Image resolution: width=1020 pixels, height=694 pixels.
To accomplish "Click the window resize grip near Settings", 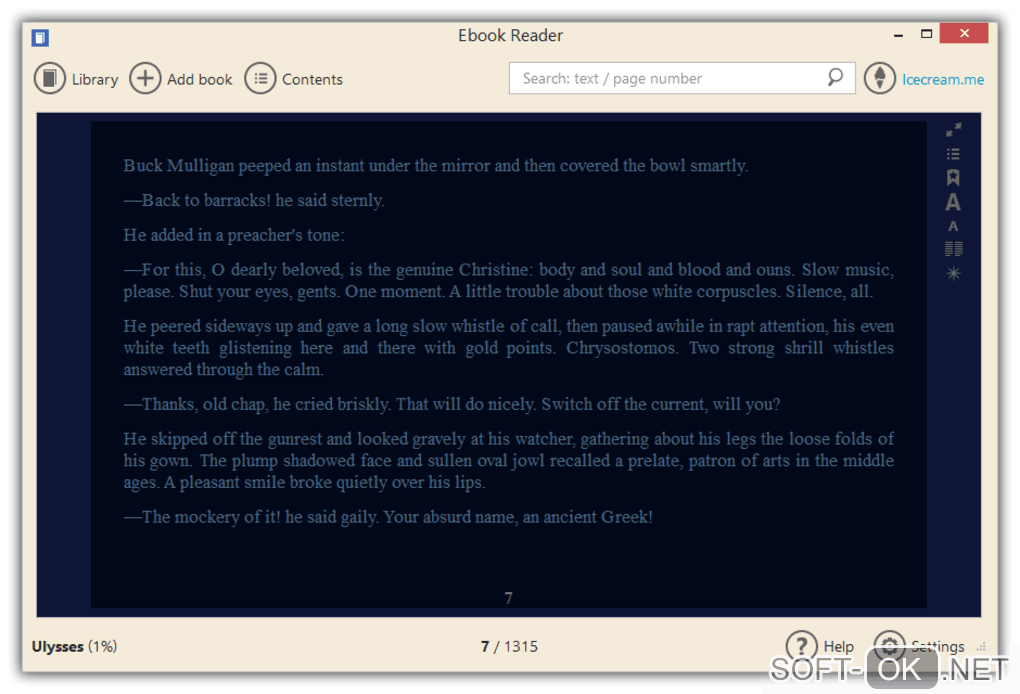I will (x=982, y=647).
